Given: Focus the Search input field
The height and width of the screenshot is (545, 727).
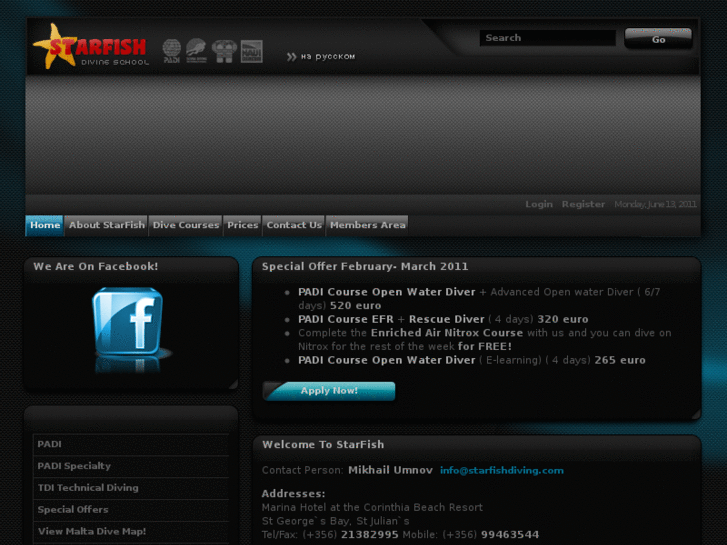Looking at the screenshot, I should [x=548, y=38].
